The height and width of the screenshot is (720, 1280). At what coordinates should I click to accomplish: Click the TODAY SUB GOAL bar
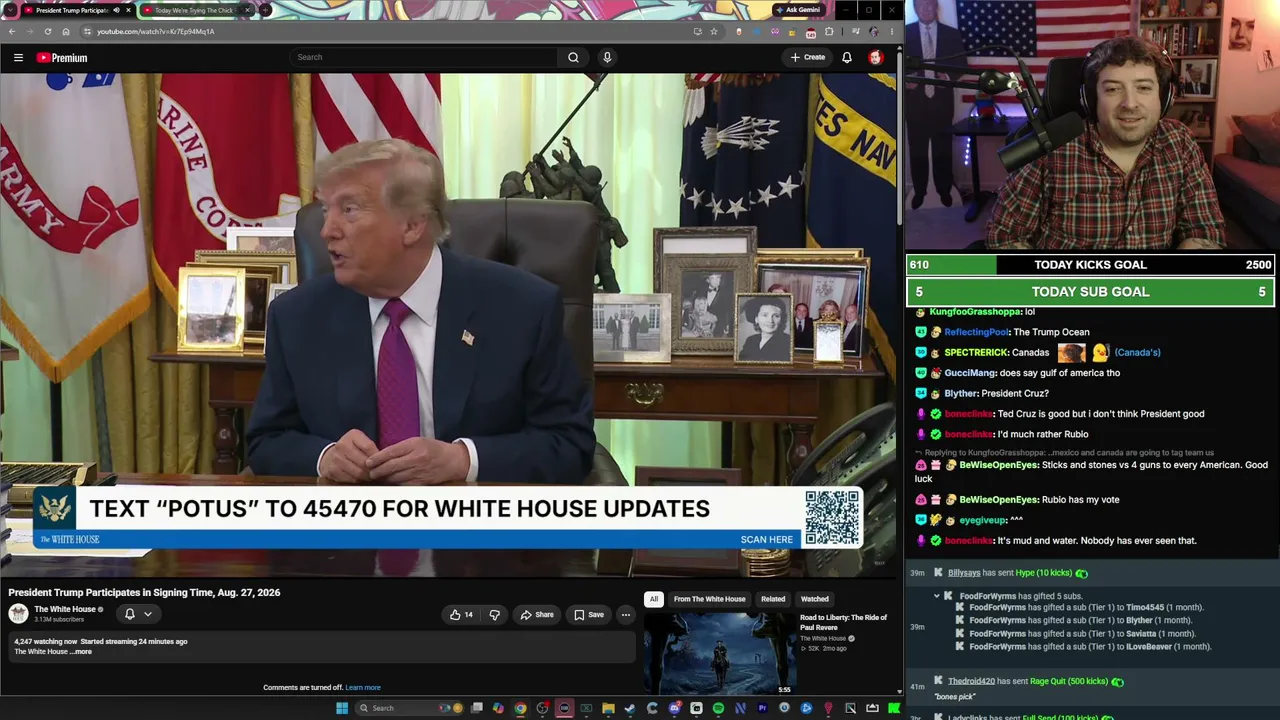(1090, 292)
